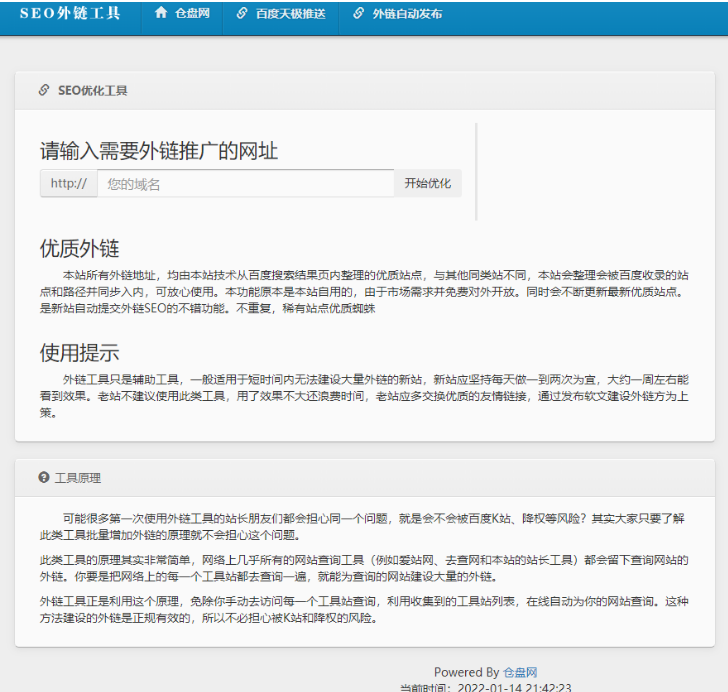Click paragraph starting 外链工具只是辅助工具
Image resolution: width=728 pixels, height=692 pixels.
pyautogui.click(x=364, y=396)
